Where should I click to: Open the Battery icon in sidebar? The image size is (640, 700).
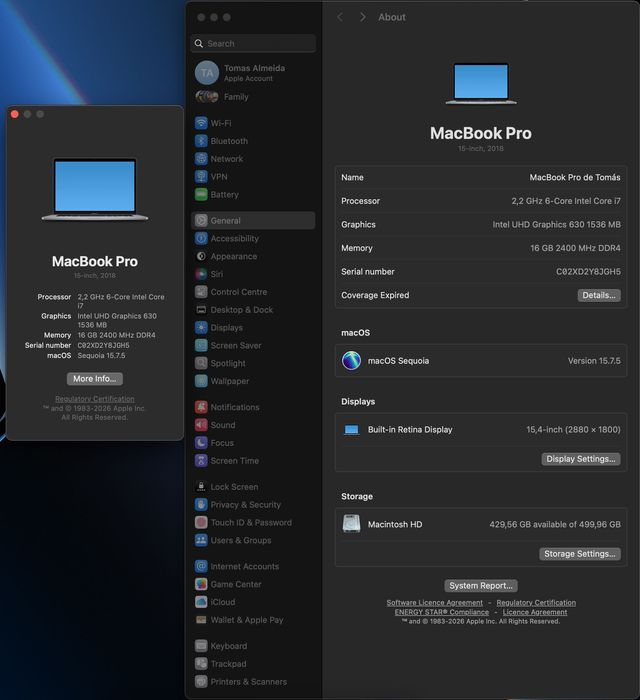point(201,194)
